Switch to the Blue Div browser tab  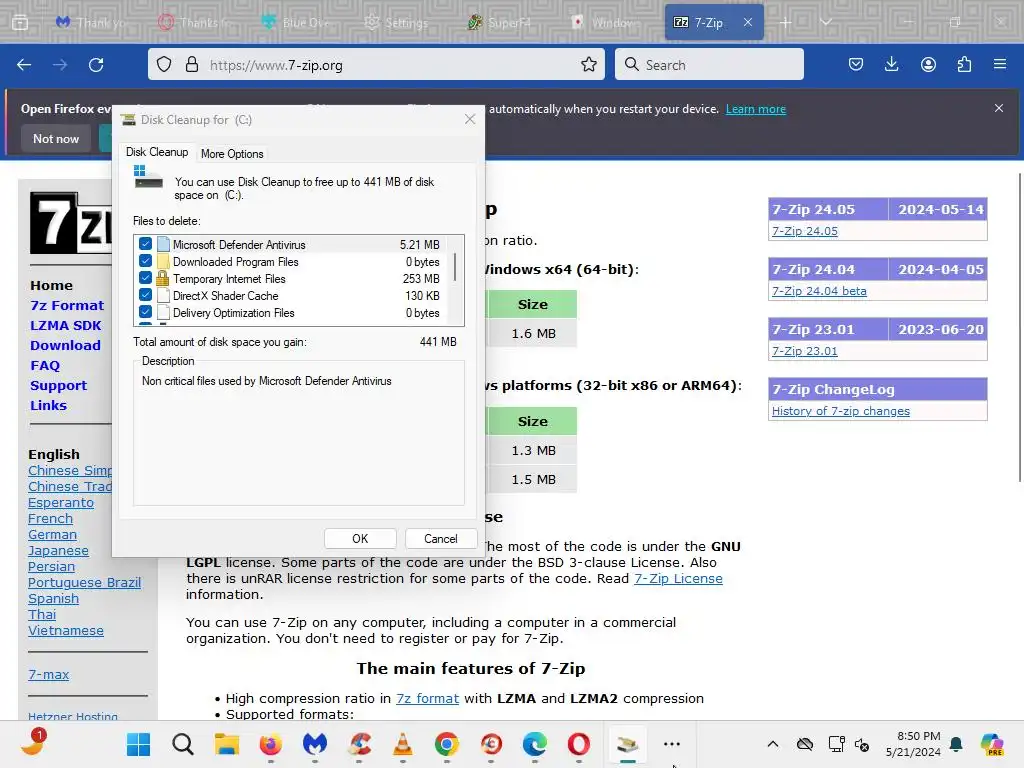(x=295, y=23)
